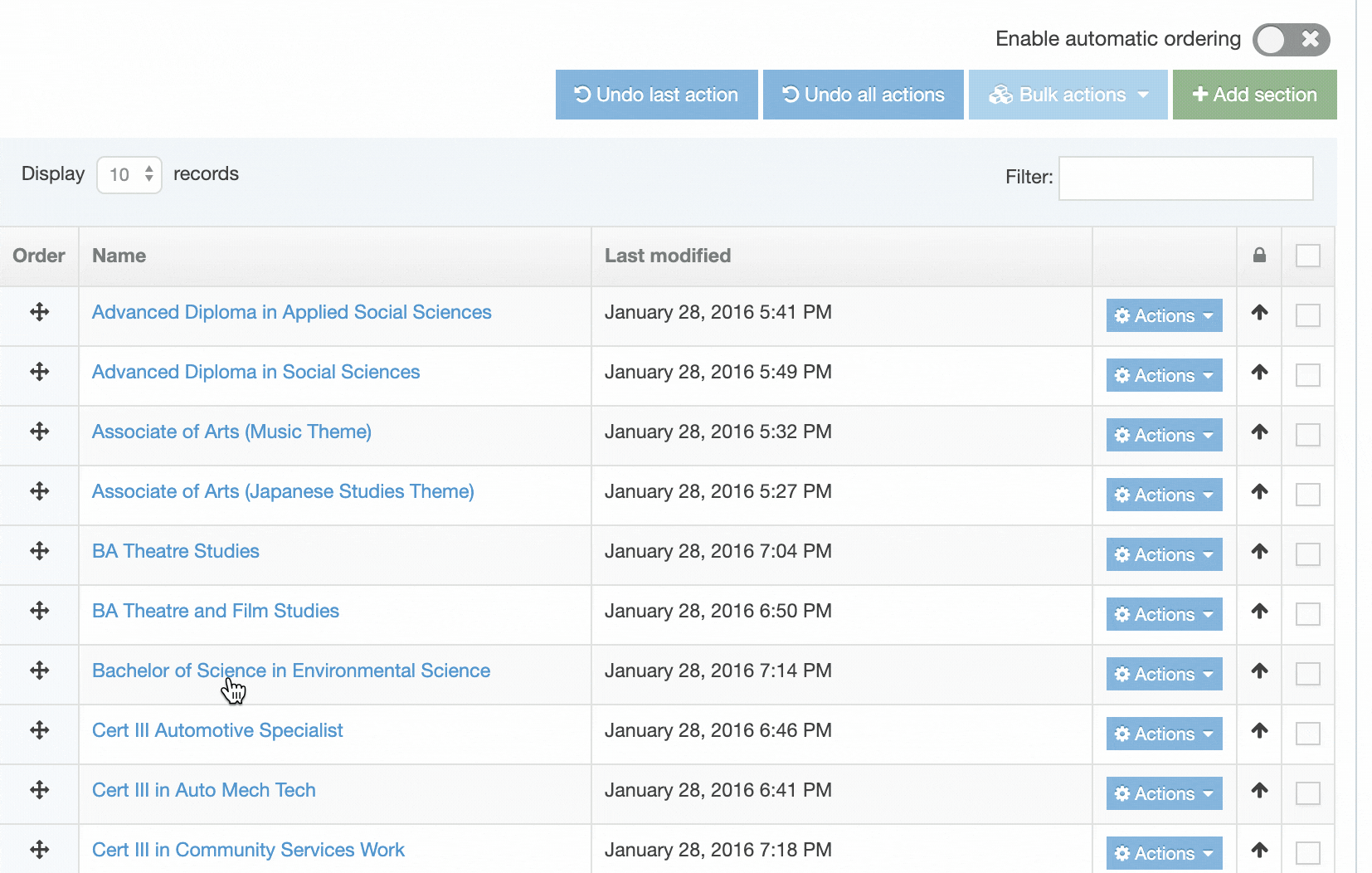Sort by the Last modified column header

667,256
